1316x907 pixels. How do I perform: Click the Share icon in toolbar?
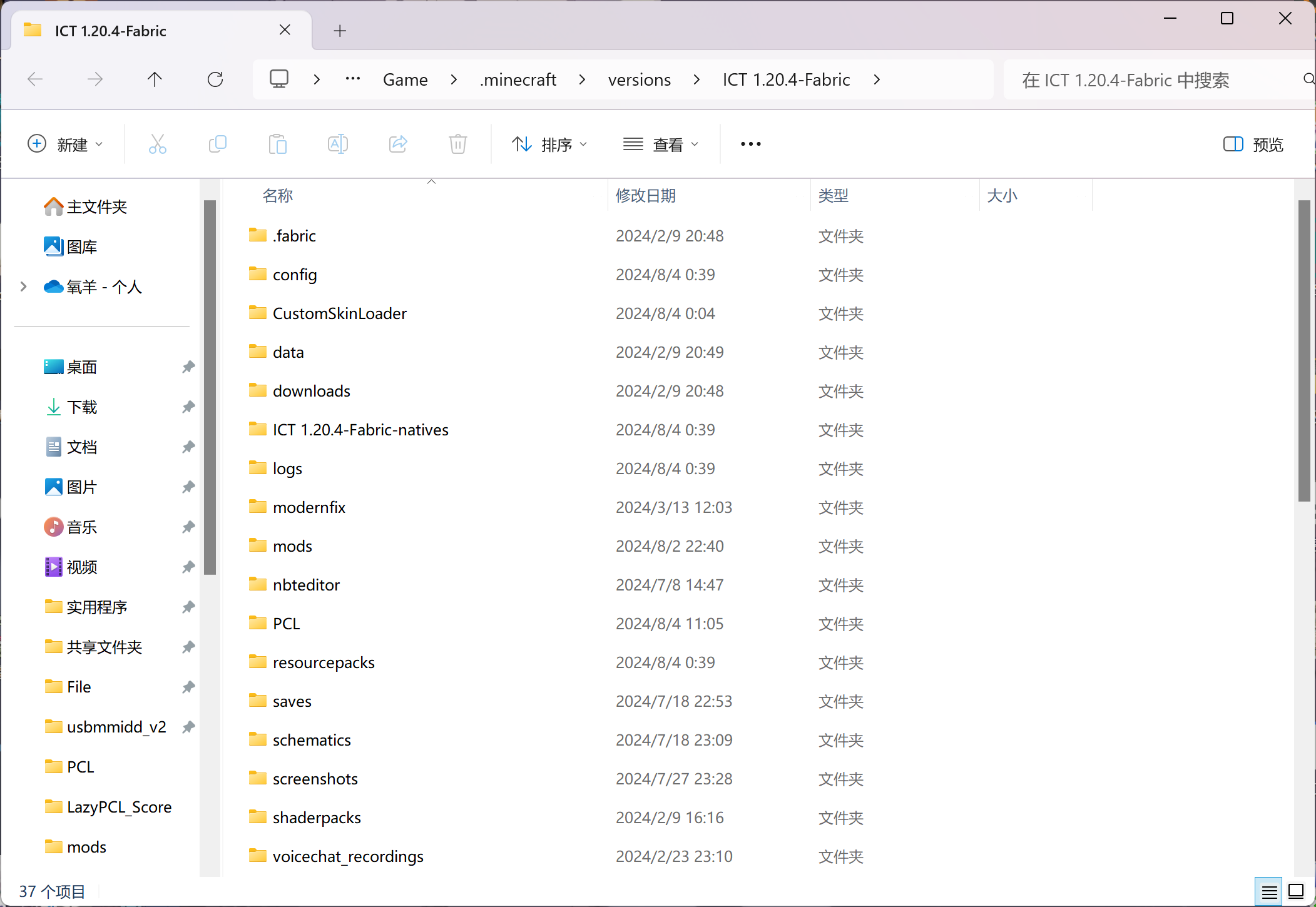coord(398,144)
